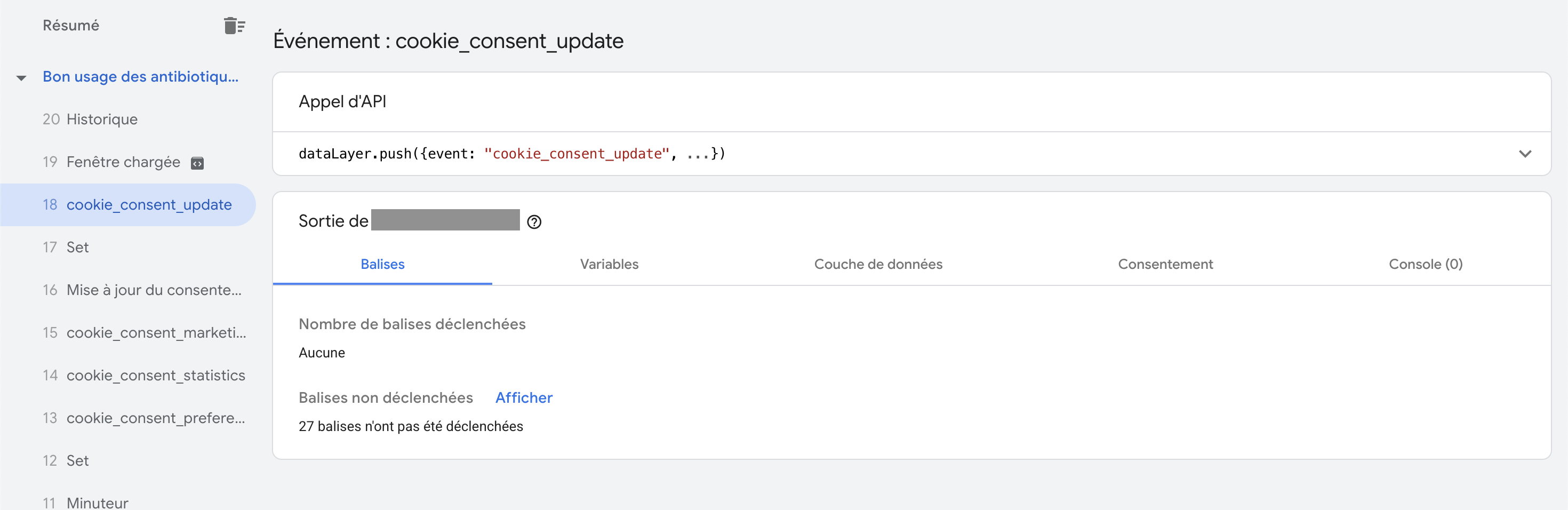
Task: Select event 15 cookie_consent_marketing
Action: [x=156, y=332]
